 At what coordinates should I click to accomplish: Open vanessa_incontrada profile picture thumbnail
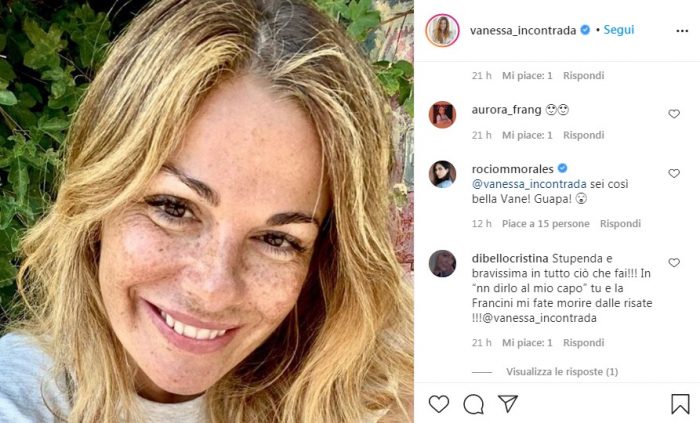[442, 30]
